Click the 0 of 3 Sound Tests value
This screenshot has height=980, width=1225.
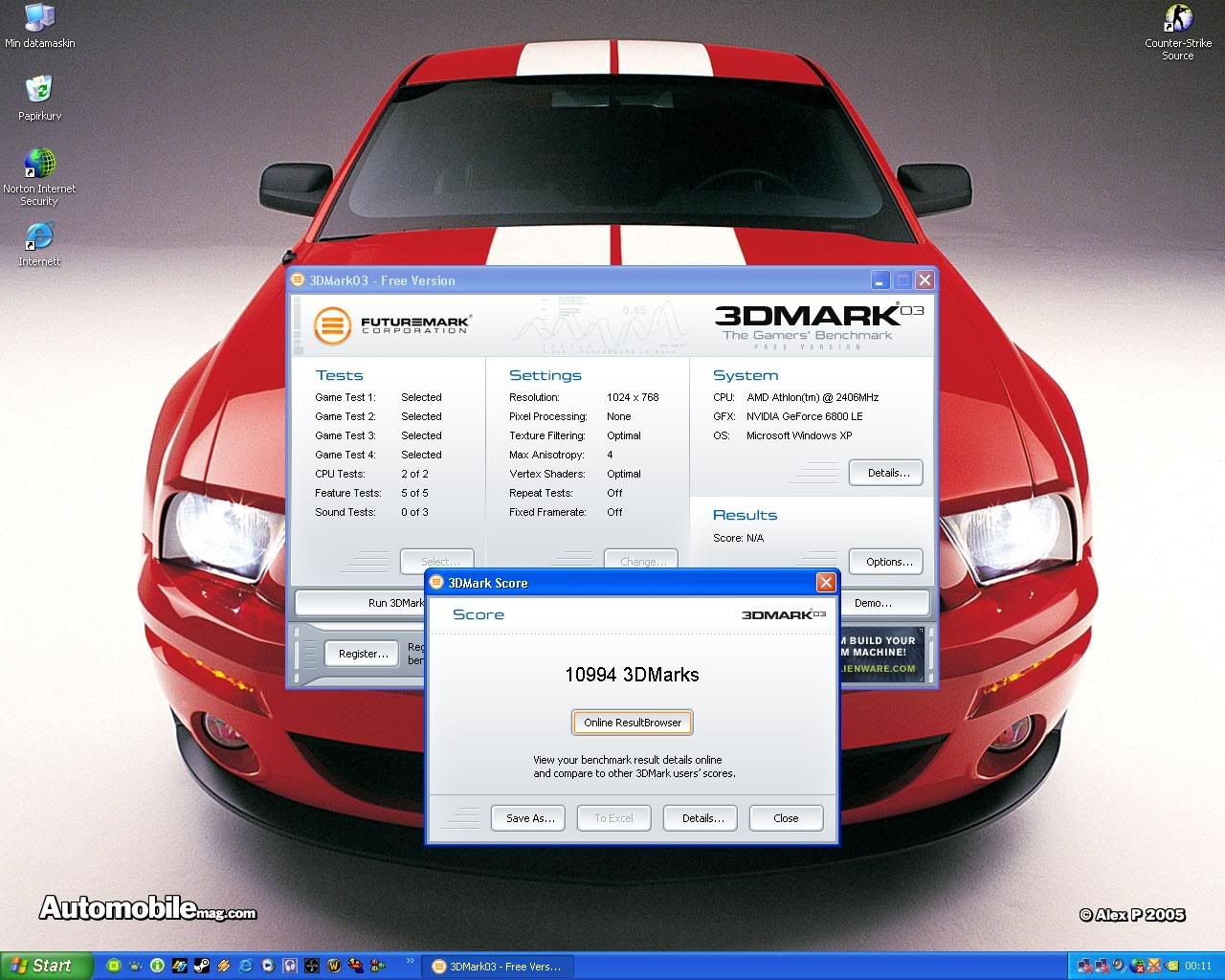click(414, 512)
